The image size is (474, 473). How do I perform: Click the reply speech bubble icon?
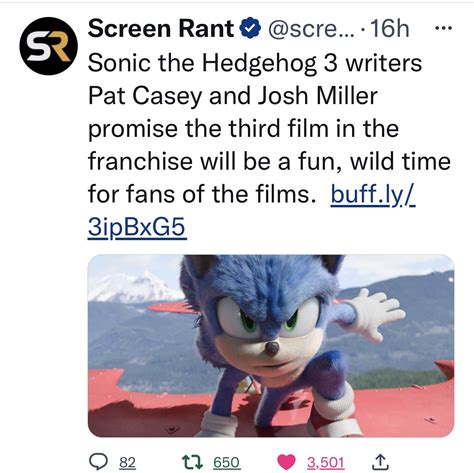click(x=100, y=462)
